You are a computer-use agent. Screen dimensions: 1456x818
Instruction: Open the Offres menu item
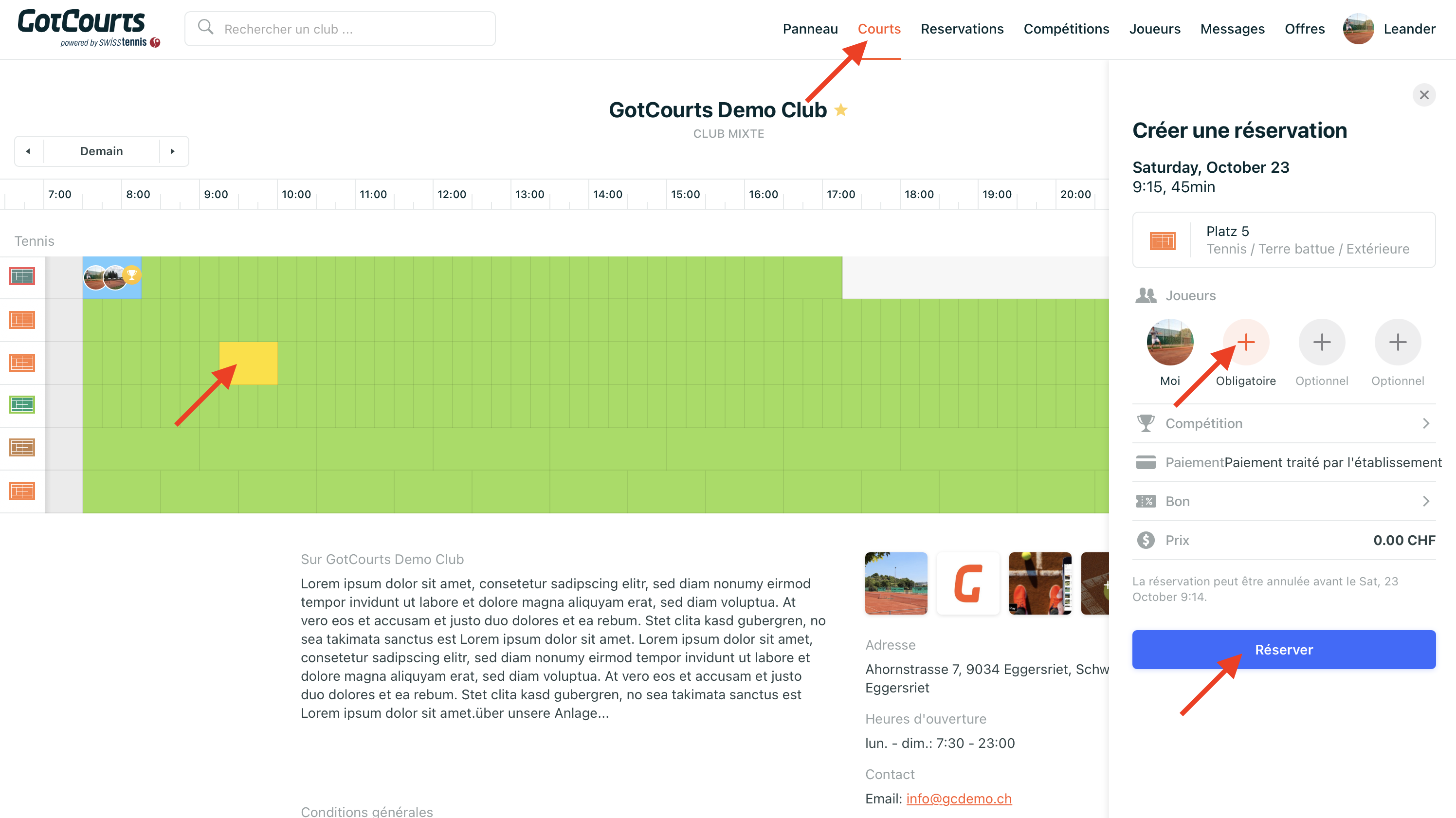[1305, 29]
